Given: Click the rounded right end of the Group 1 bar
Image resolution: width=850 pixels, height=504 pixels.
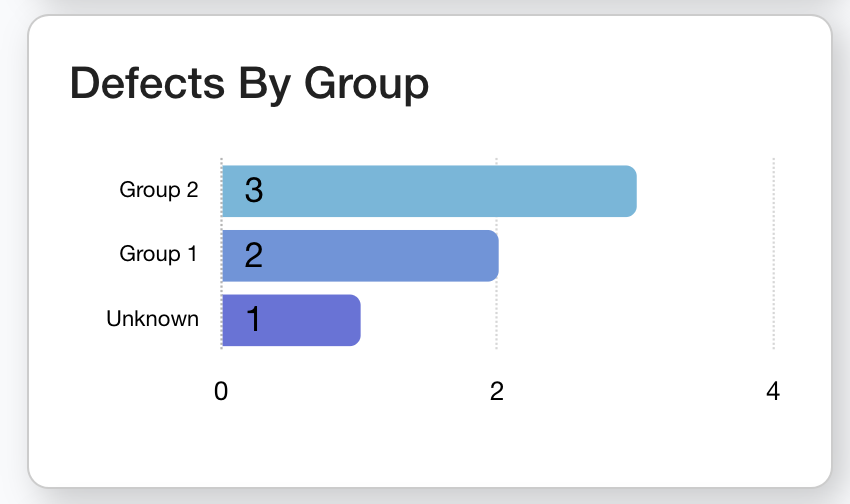Looking at the screenshot, I should [491, 255].
